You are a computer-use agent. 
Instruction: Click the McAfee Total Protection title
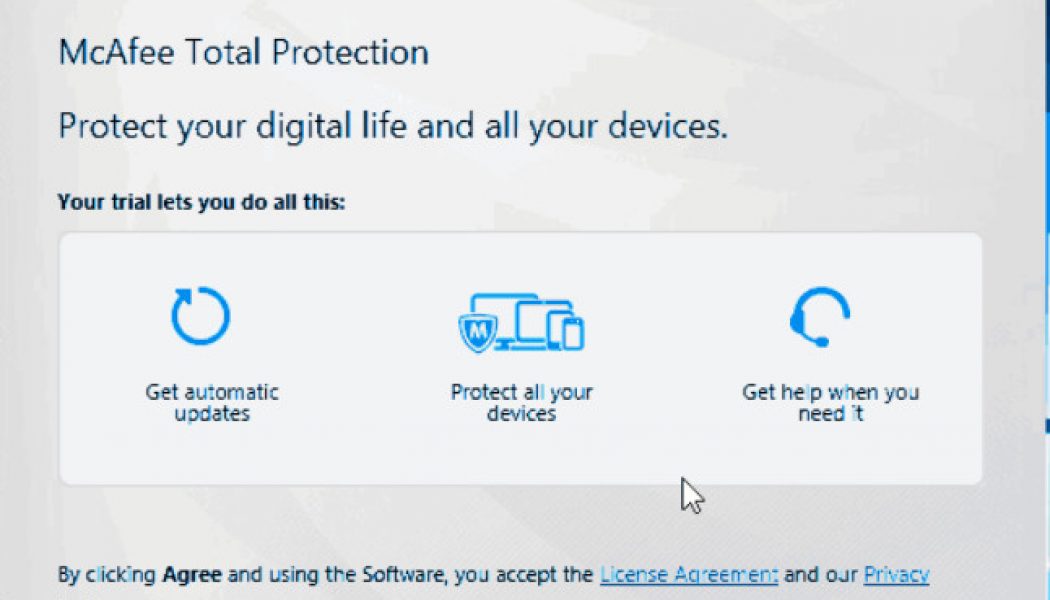(244, 52)
